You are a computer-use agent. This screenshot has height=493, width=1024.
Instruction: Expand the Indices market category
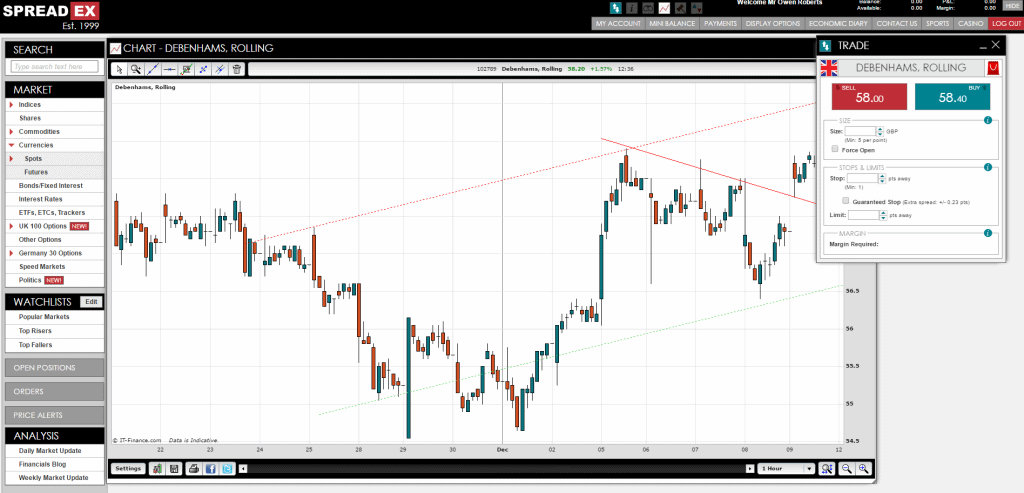pos(30,104)
